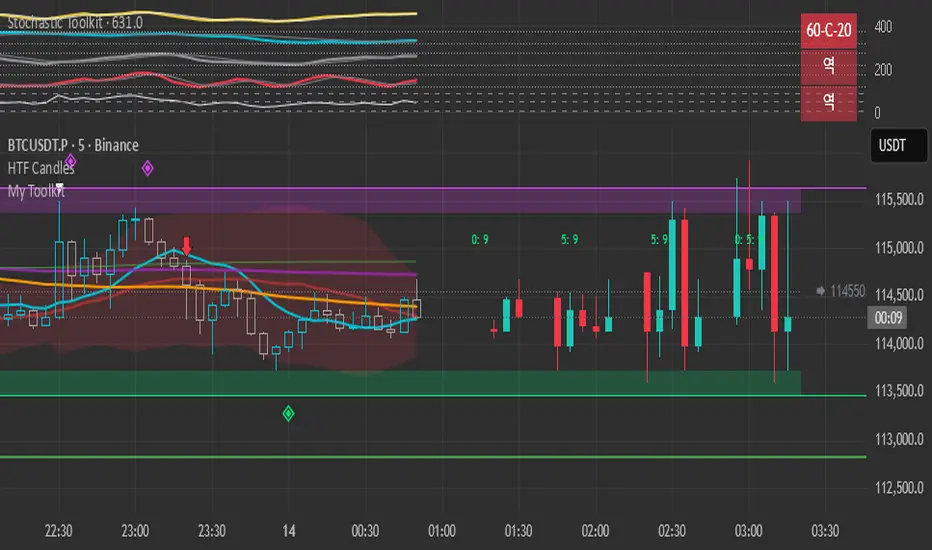Click the purple horizontal resistance line
This screenshot has height=550, width=932.
(x=433, y=188)
